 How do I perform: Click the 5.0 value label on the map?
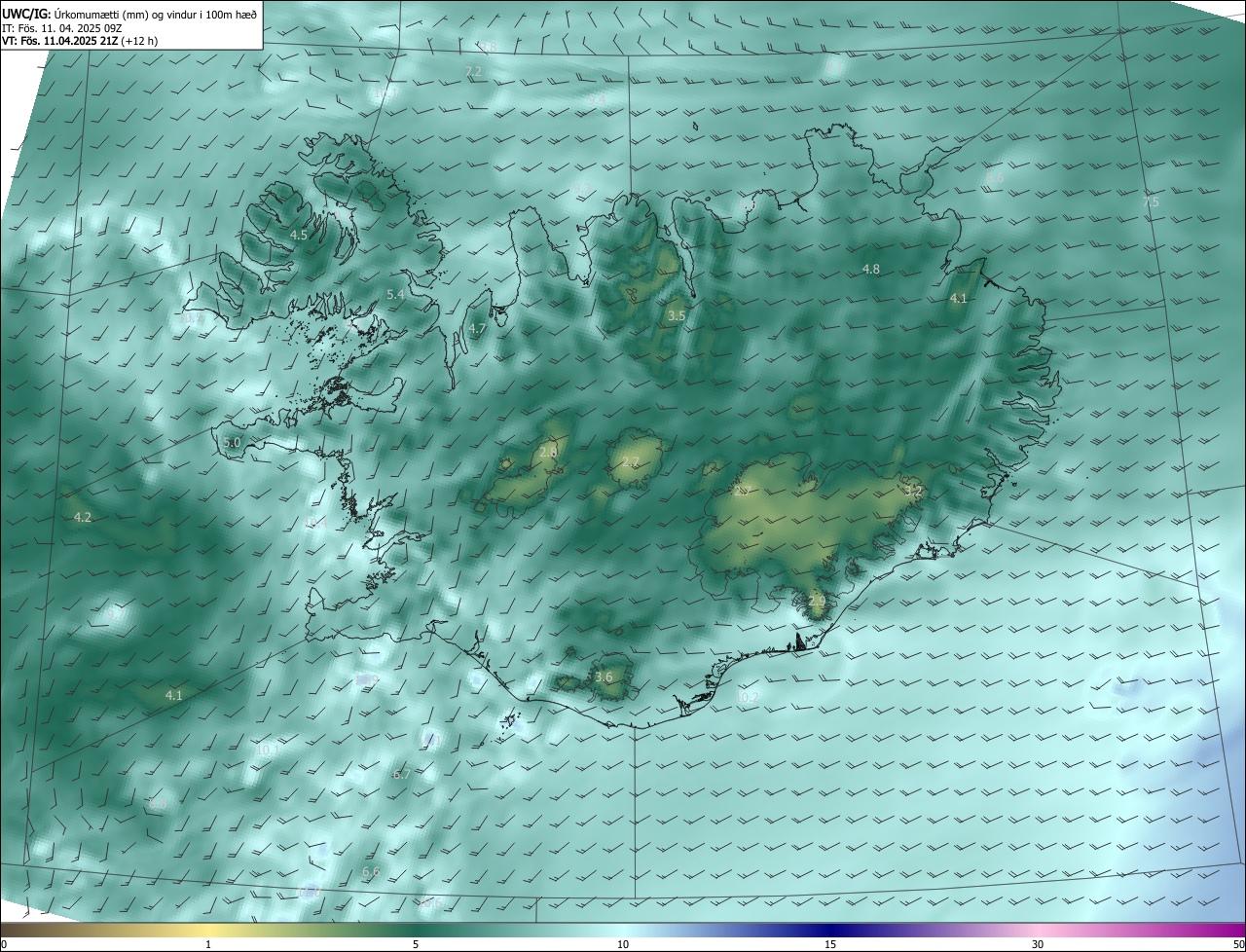(x=232, y=443)
